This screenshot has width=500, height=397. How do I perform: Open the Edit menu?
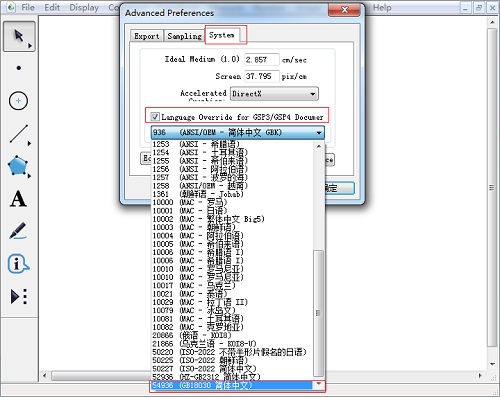click(52, 7)
